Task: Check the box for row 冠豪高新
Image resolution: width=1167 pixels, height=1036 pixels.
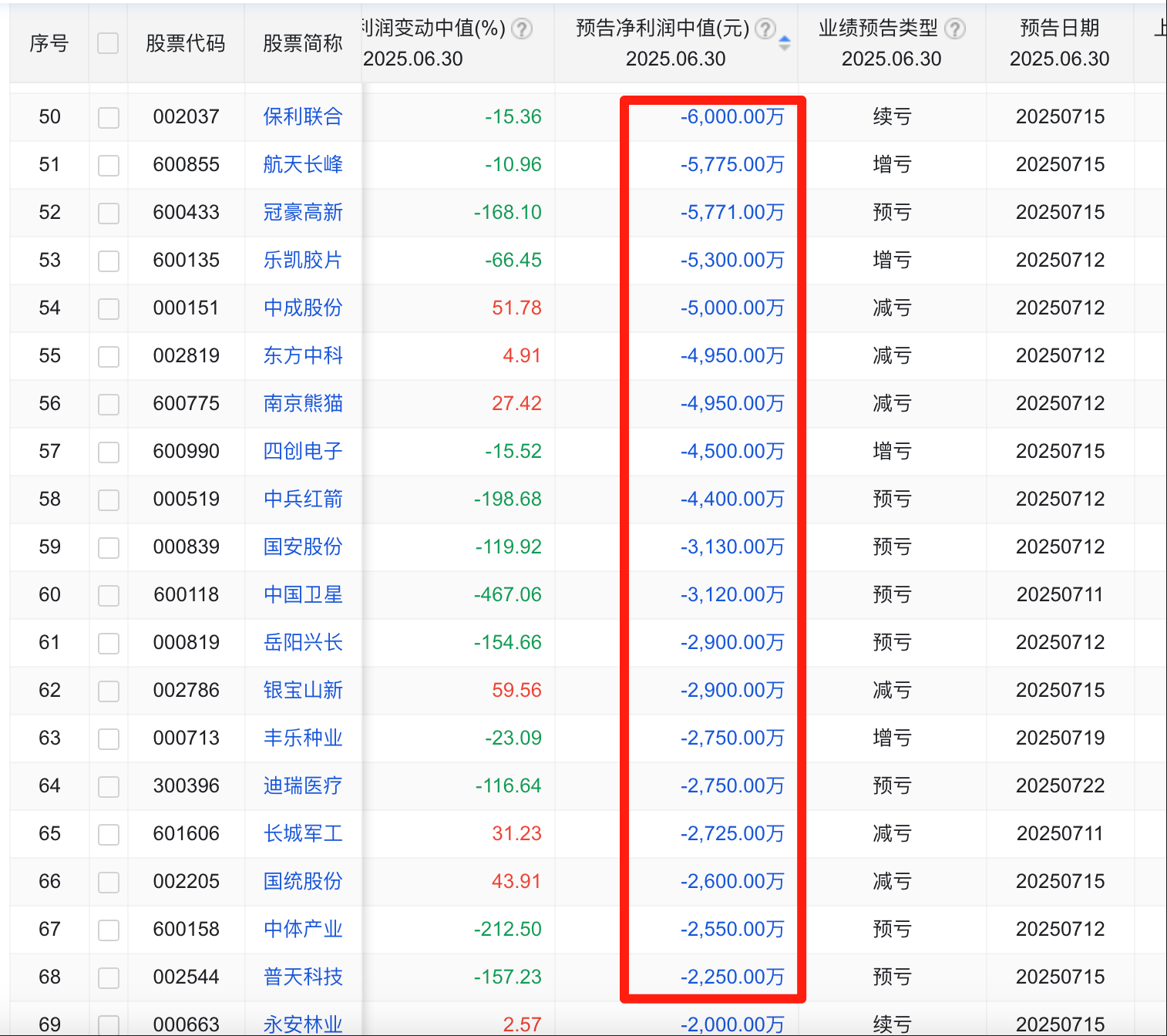Action: tap(109, 213)
